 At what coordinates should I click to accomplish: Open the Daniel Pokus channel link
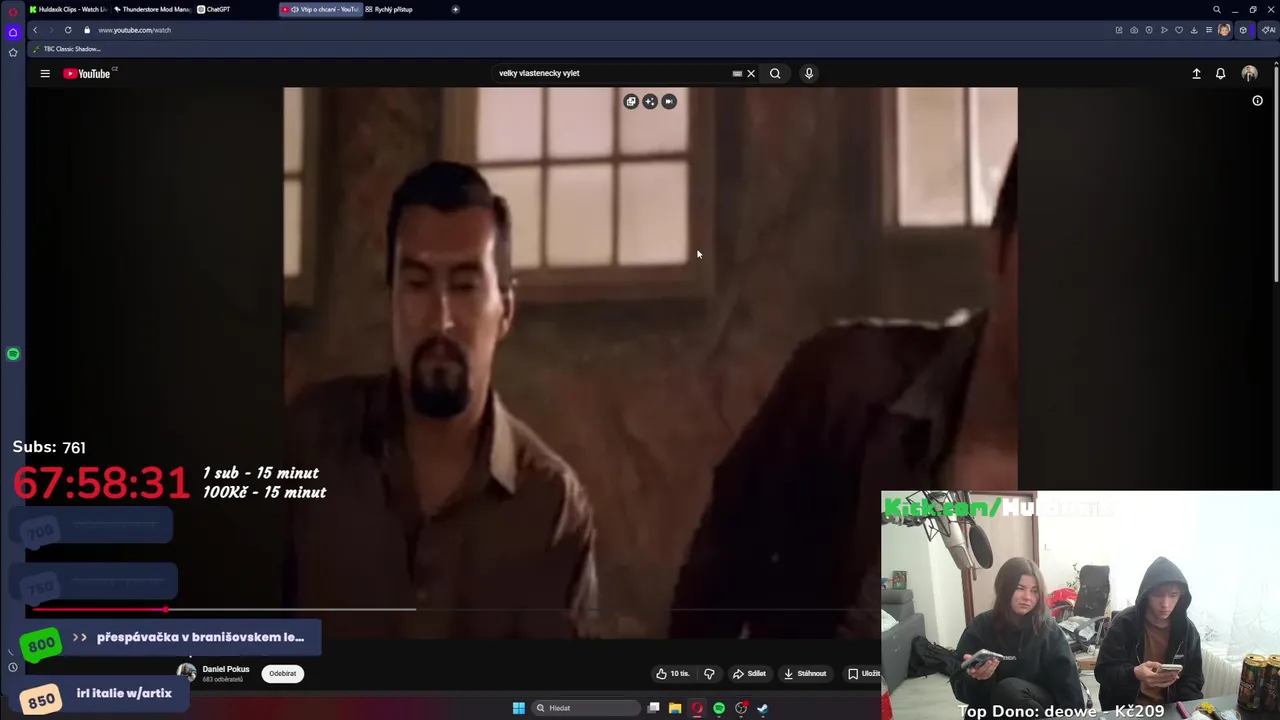coord(226,669)
